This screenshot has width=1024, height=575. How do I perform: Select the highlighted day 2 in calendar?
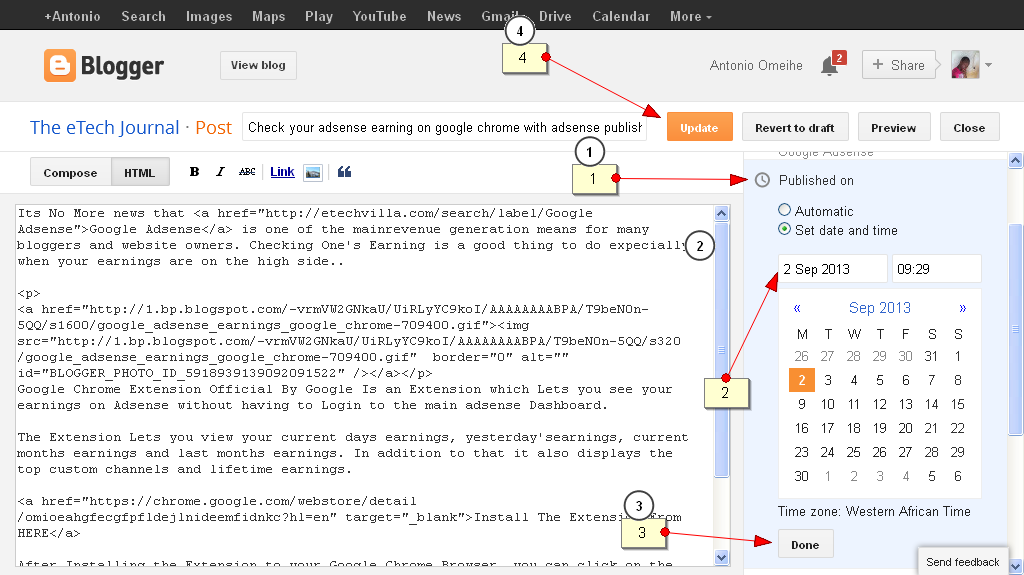point(801,380)
